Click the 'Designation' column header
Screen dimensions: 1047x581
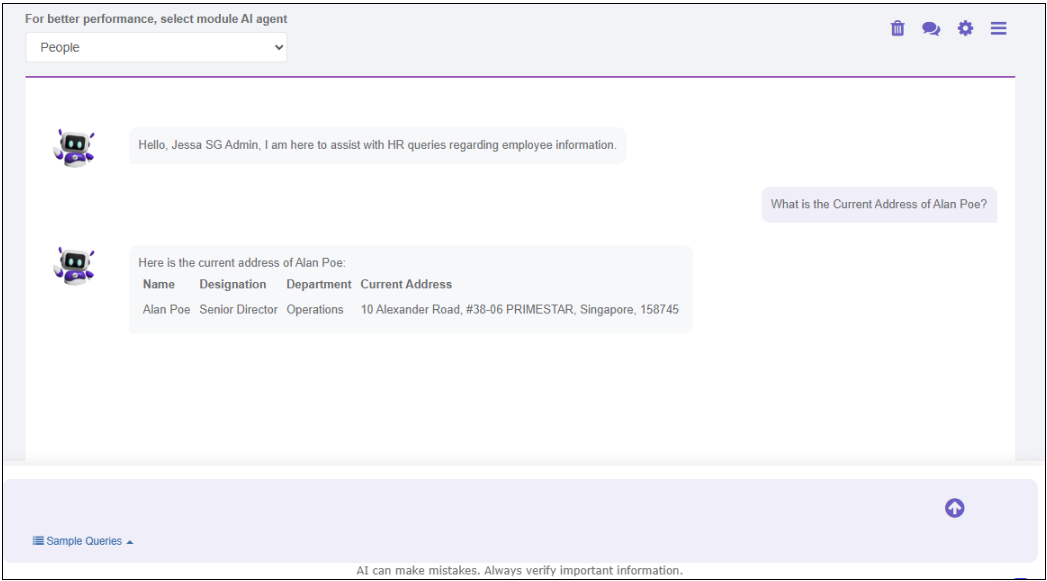[232, 284]
